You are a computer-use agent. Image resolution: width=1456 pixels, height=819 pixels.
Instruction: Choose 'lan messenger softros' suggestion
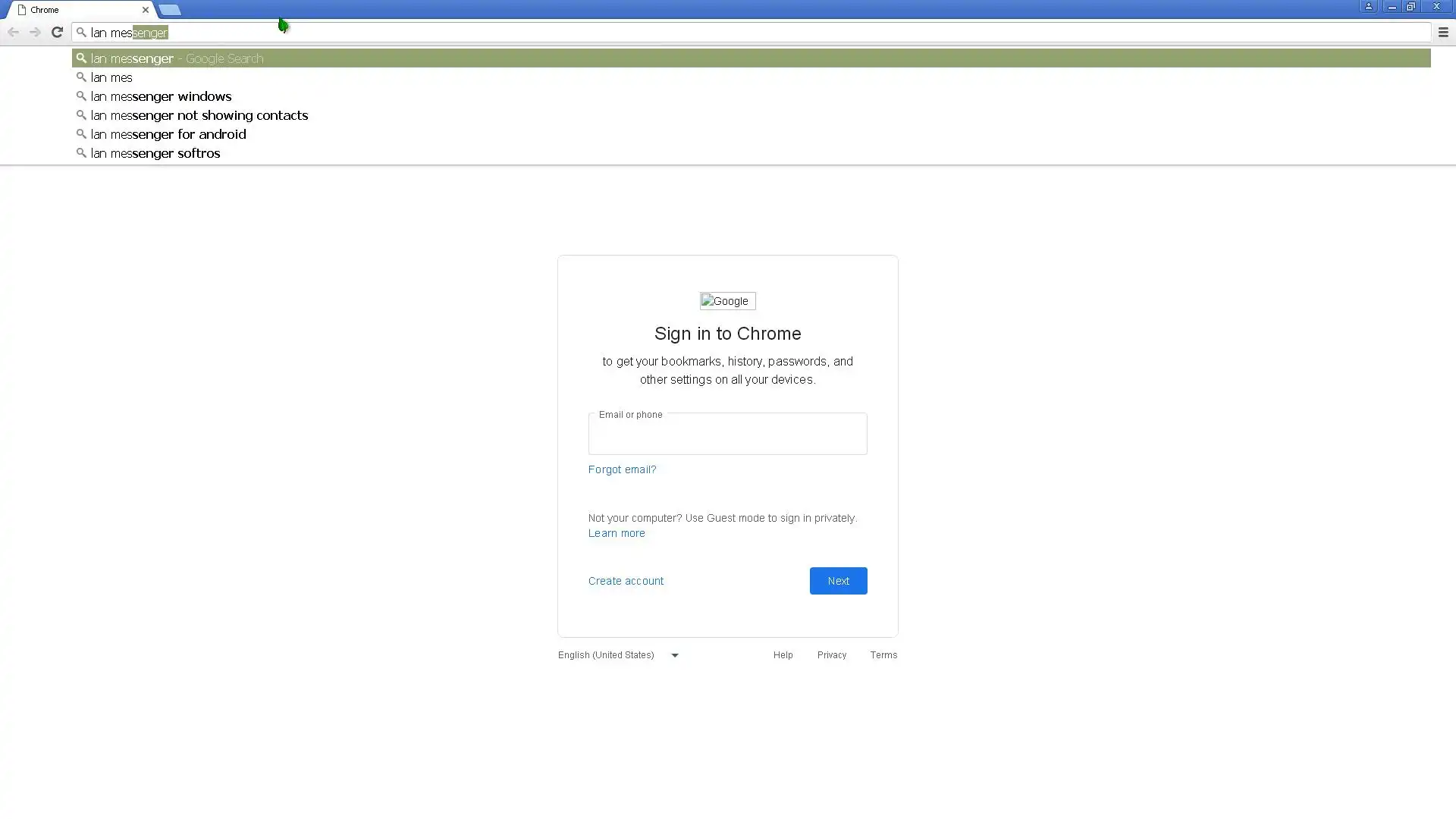click(155, 153)
